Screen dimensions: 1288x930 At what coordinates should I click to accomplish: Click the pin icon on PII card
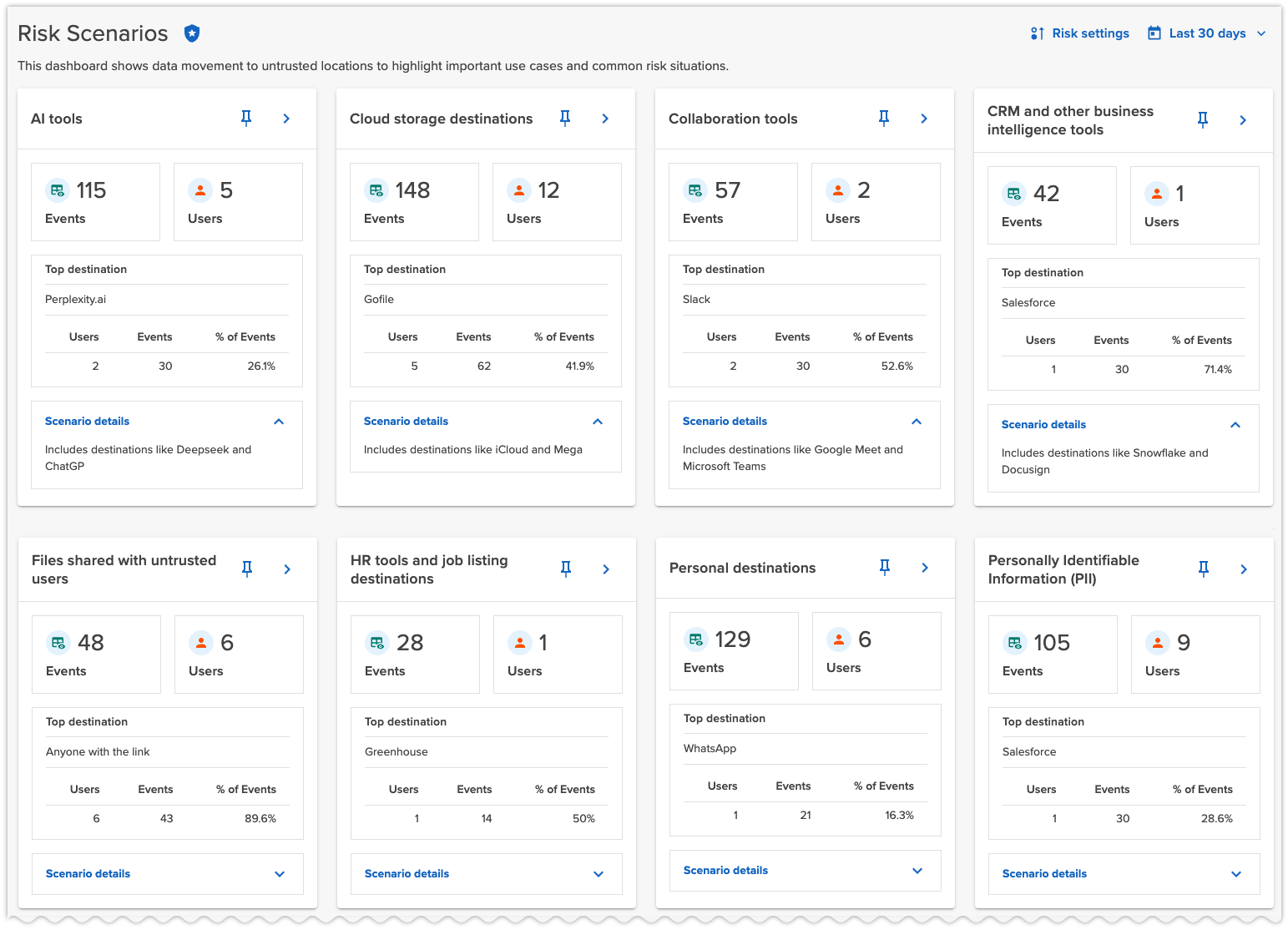[x=1204, y=569]
